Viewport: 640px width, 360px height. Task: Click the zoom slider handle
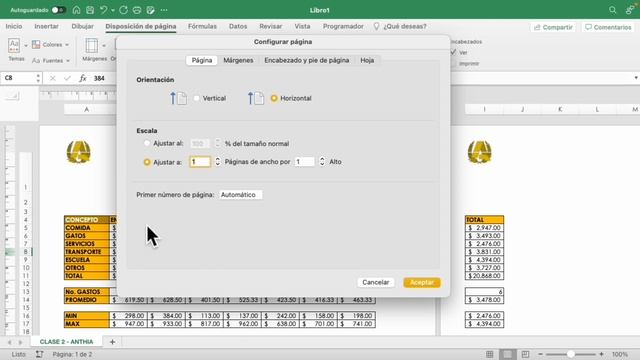(571, 354)
